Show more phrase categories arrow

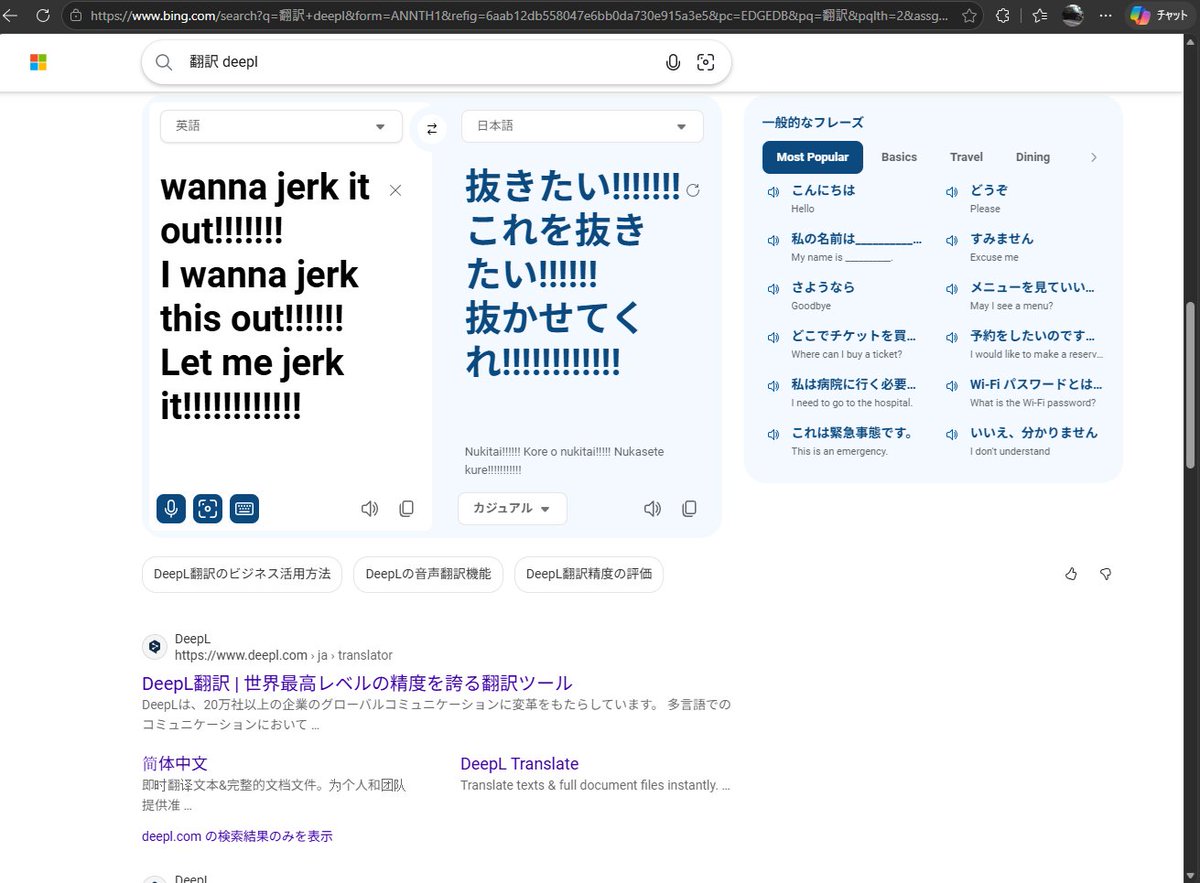pyautogui.click(x=1093, y=157)
